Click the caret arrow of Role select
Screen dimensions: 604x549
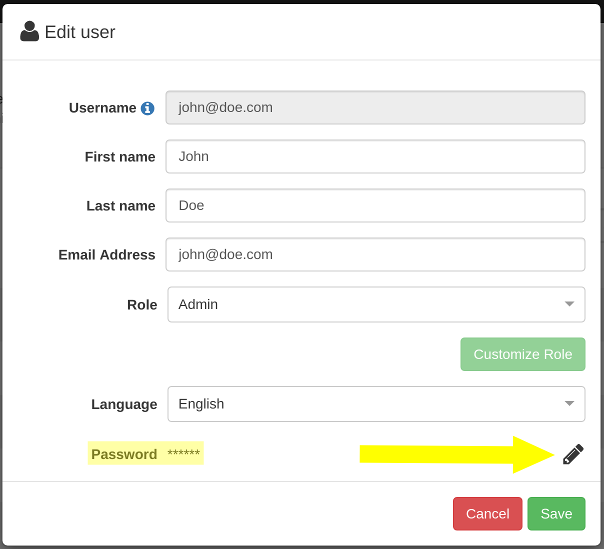pos(569,304)
